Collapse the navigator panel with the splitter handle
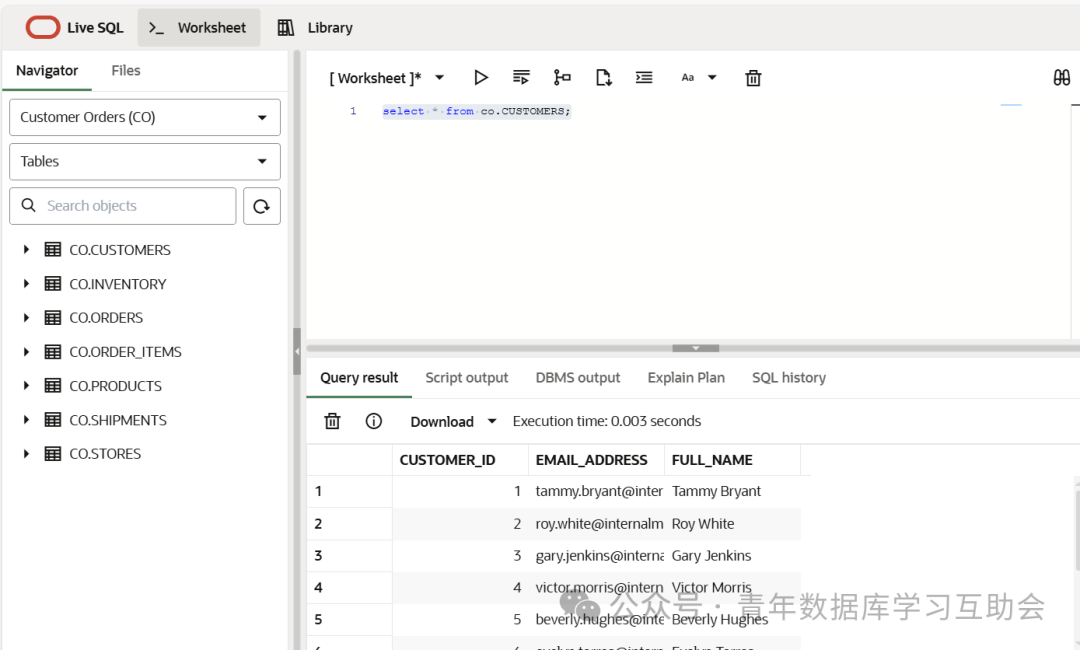The height and width of the screenshot is (650, 1080). click(297, 351)
